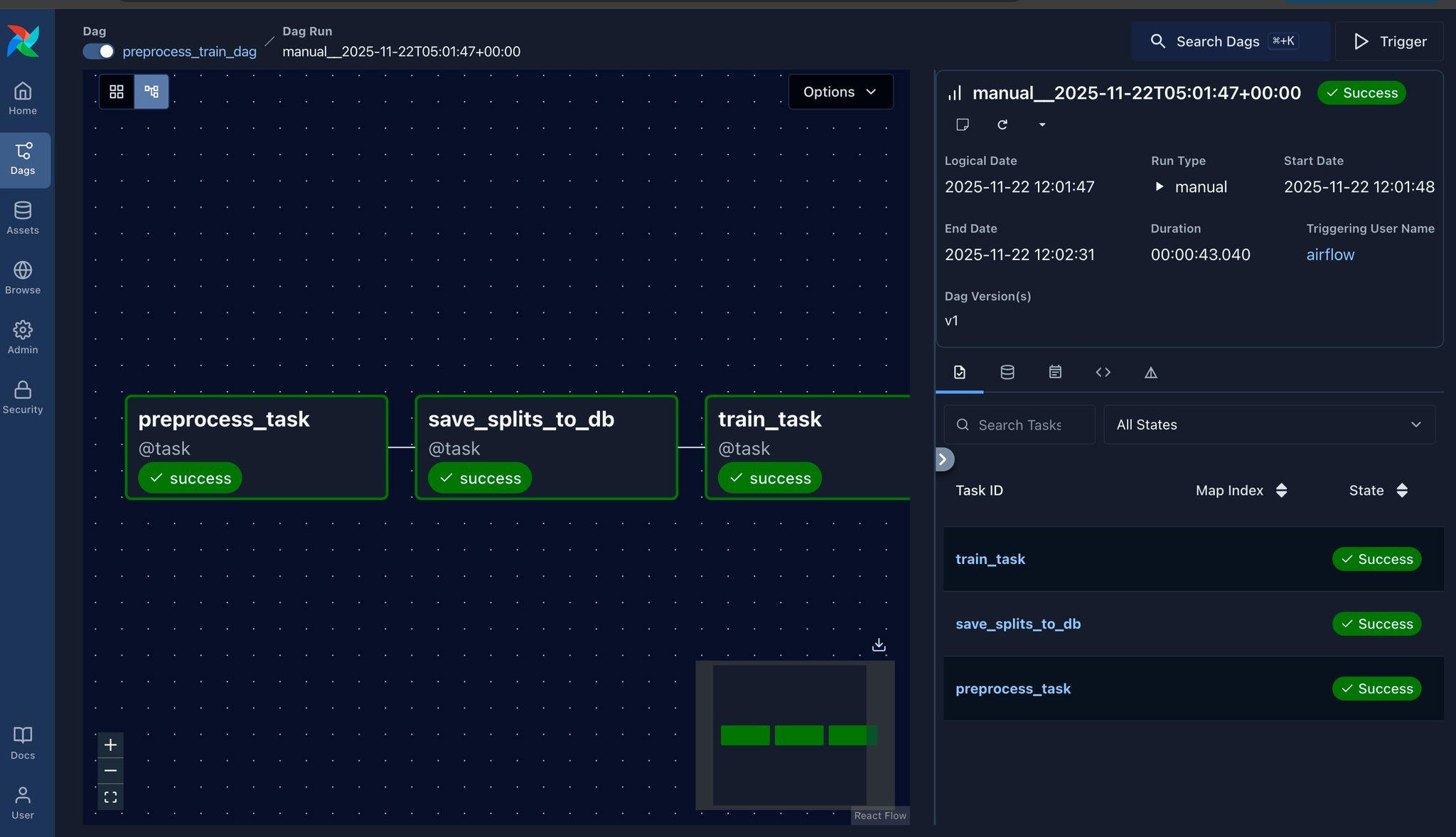
Task: Fit graph view to screen
Action: coord(110,797)
